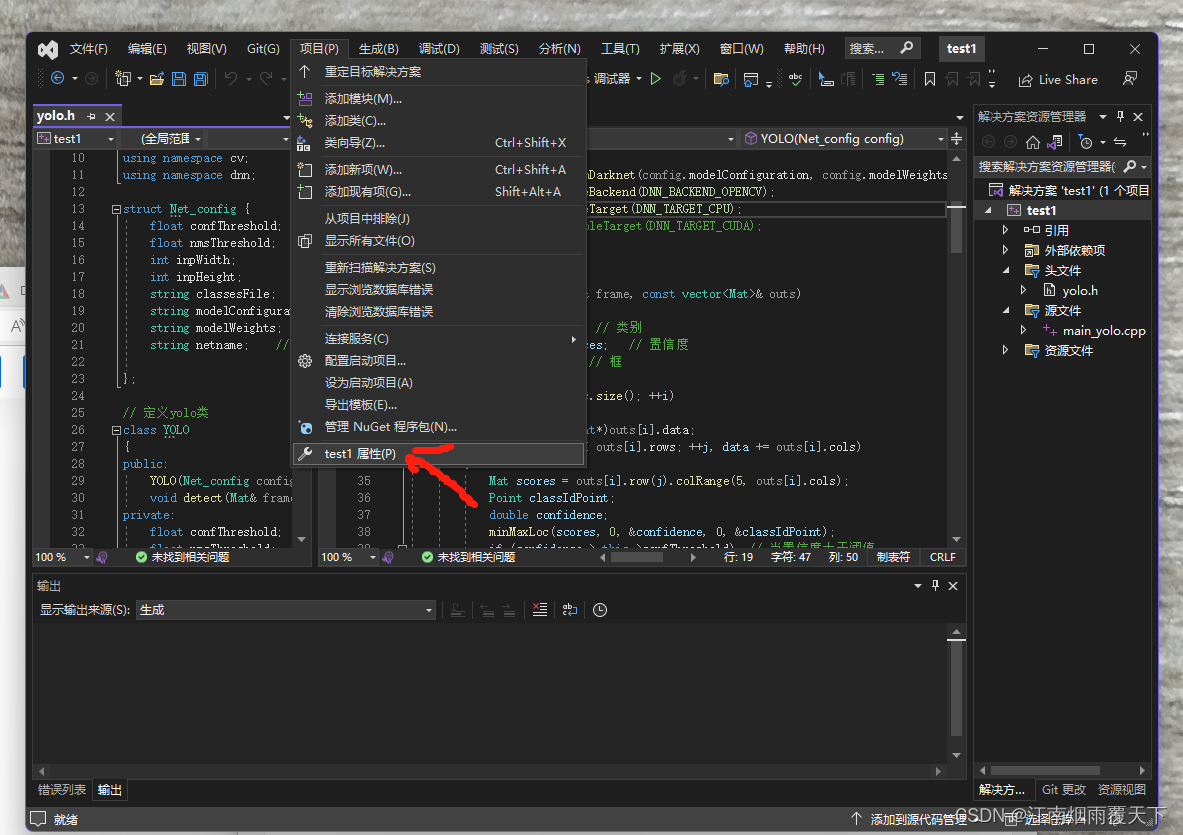1183x835 pixels.
Task: Split the editor with the split icon
Action: pyautogui.click(x=957, y=139)
